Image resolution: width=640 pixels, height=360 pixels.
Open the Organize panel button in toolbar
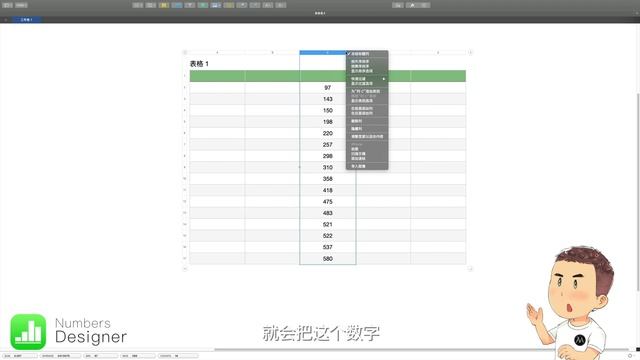pos(424,5)
